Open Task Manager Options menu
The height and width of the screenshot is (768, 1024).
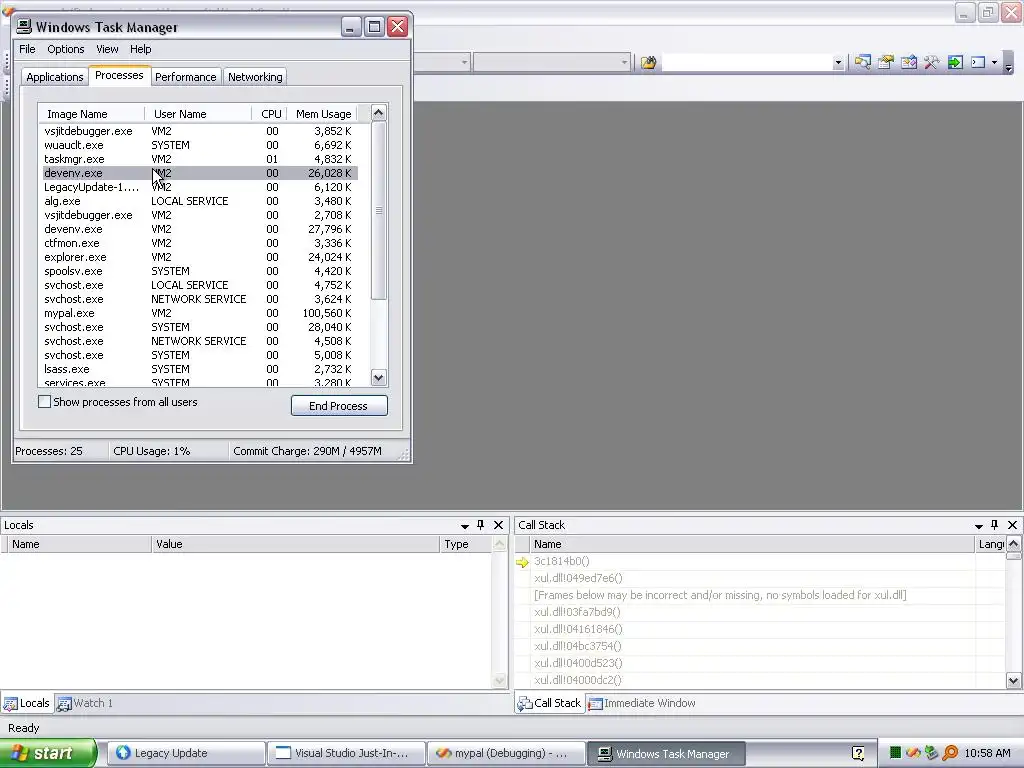[x=65, y=49]
